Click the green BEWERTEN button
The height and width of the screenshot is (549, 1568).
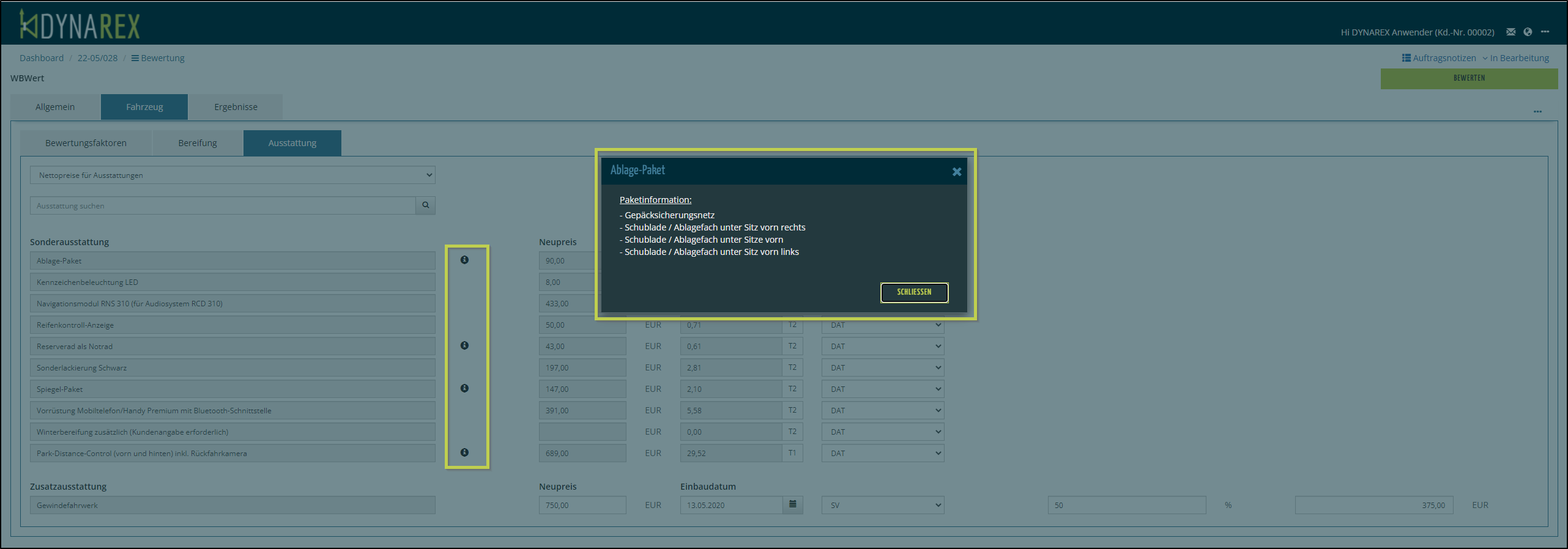point(1468,78)
